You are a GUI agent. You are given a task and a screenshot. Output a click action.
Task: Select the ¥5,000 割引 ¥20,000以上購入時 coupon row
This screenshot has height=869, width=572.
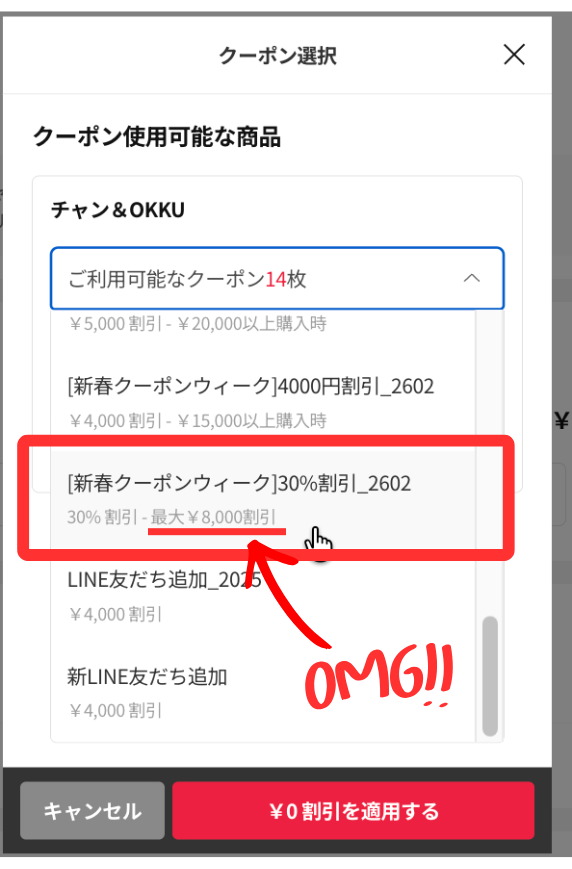click(263, 327)
